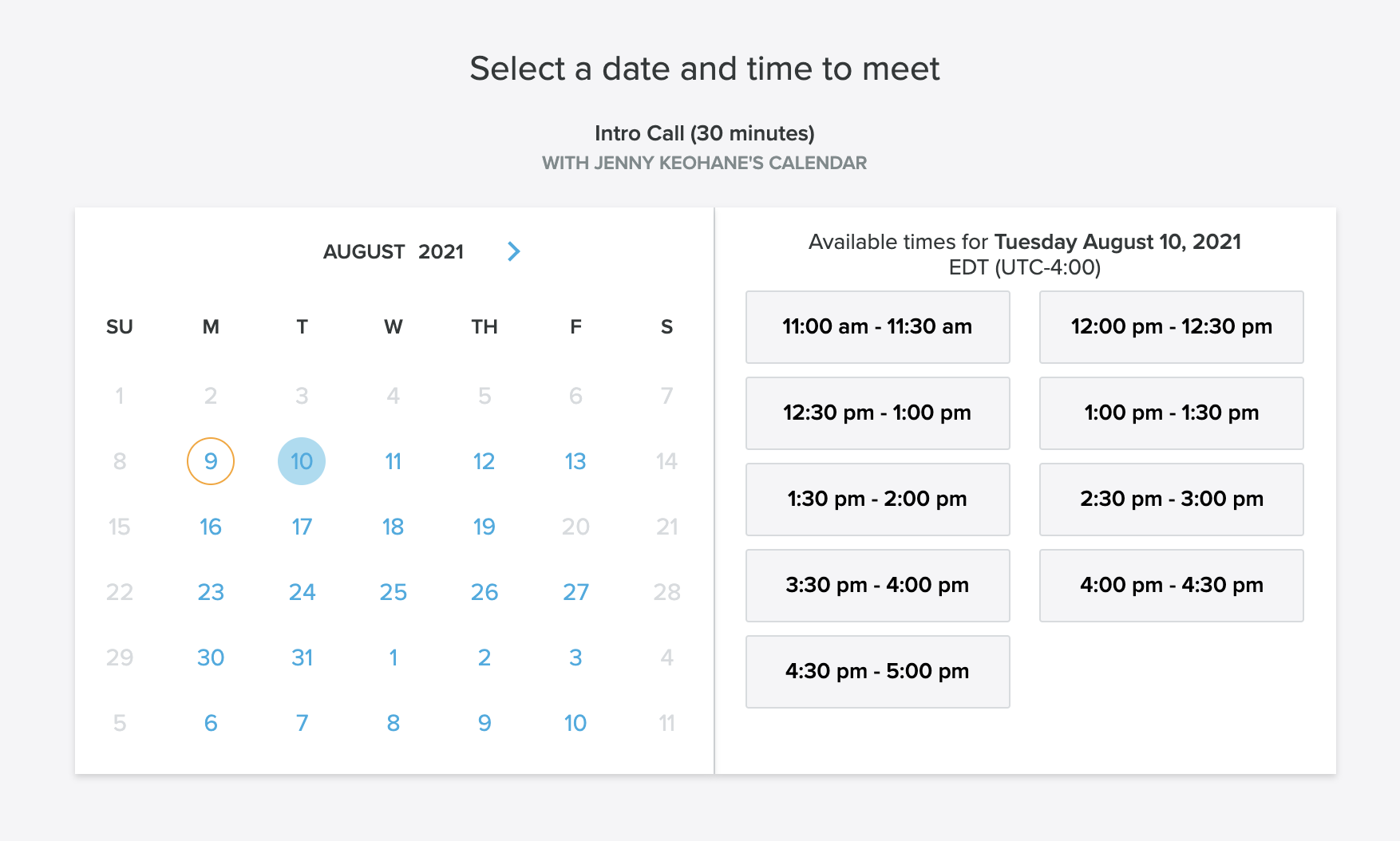Select Monday August 16
The height and width of the screenshot is (841, 1400).
tap(210, 526)
